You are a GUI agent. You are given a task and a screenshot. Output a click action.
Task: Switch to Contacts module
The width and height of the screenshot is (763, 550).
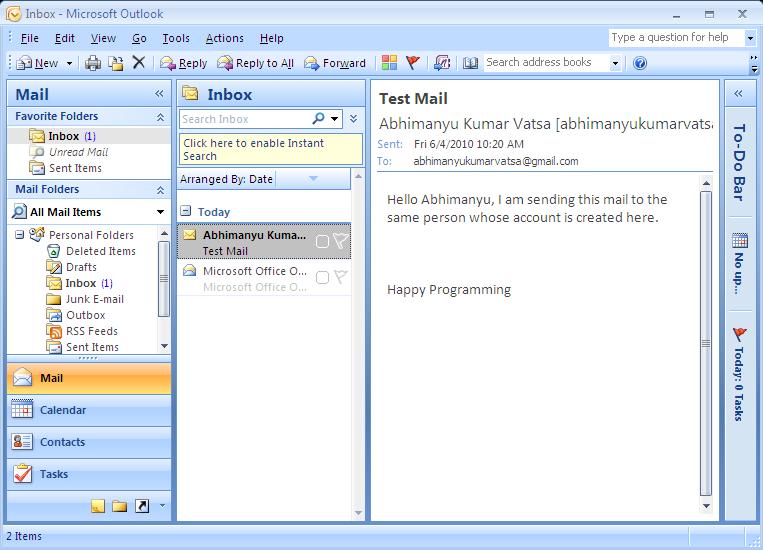point(89,442)
